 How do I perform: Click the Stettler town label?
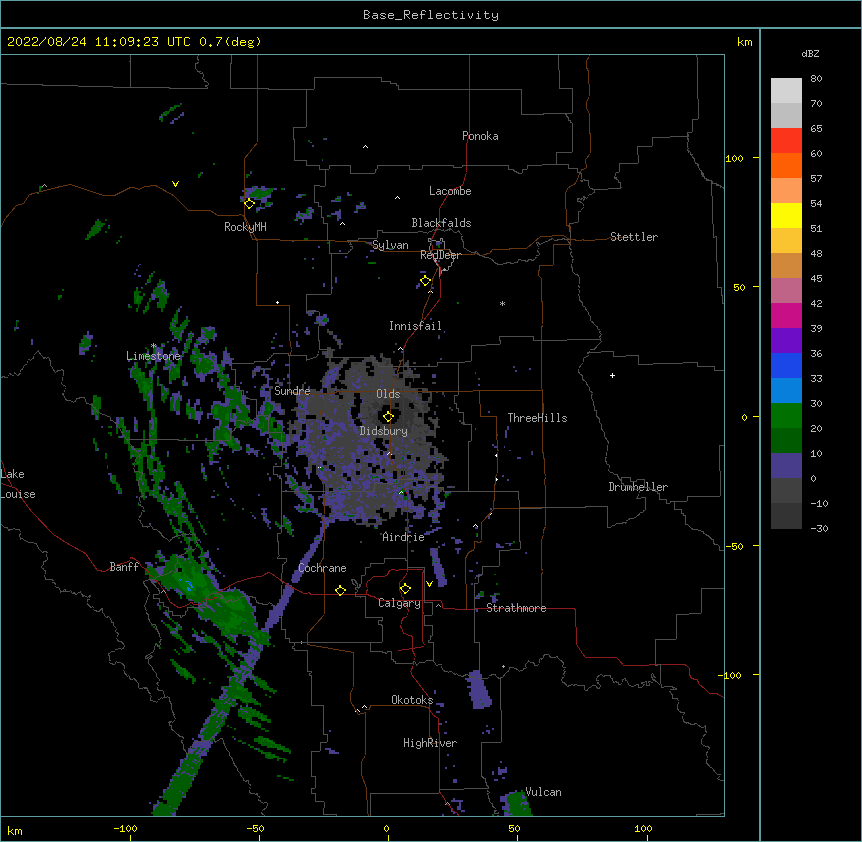pyautogui.click(x=634, y=237)
